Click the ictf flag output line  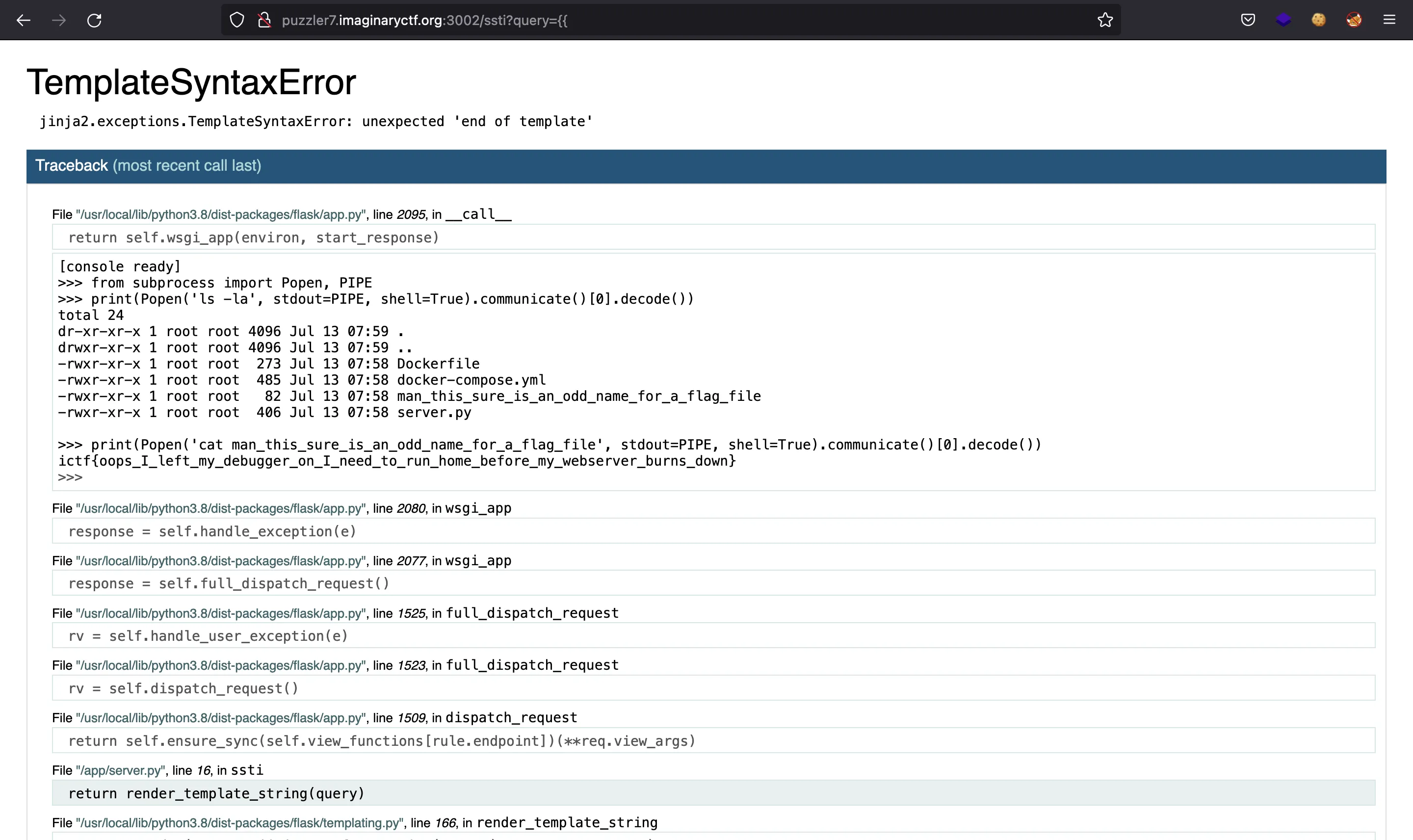point(397,461)
